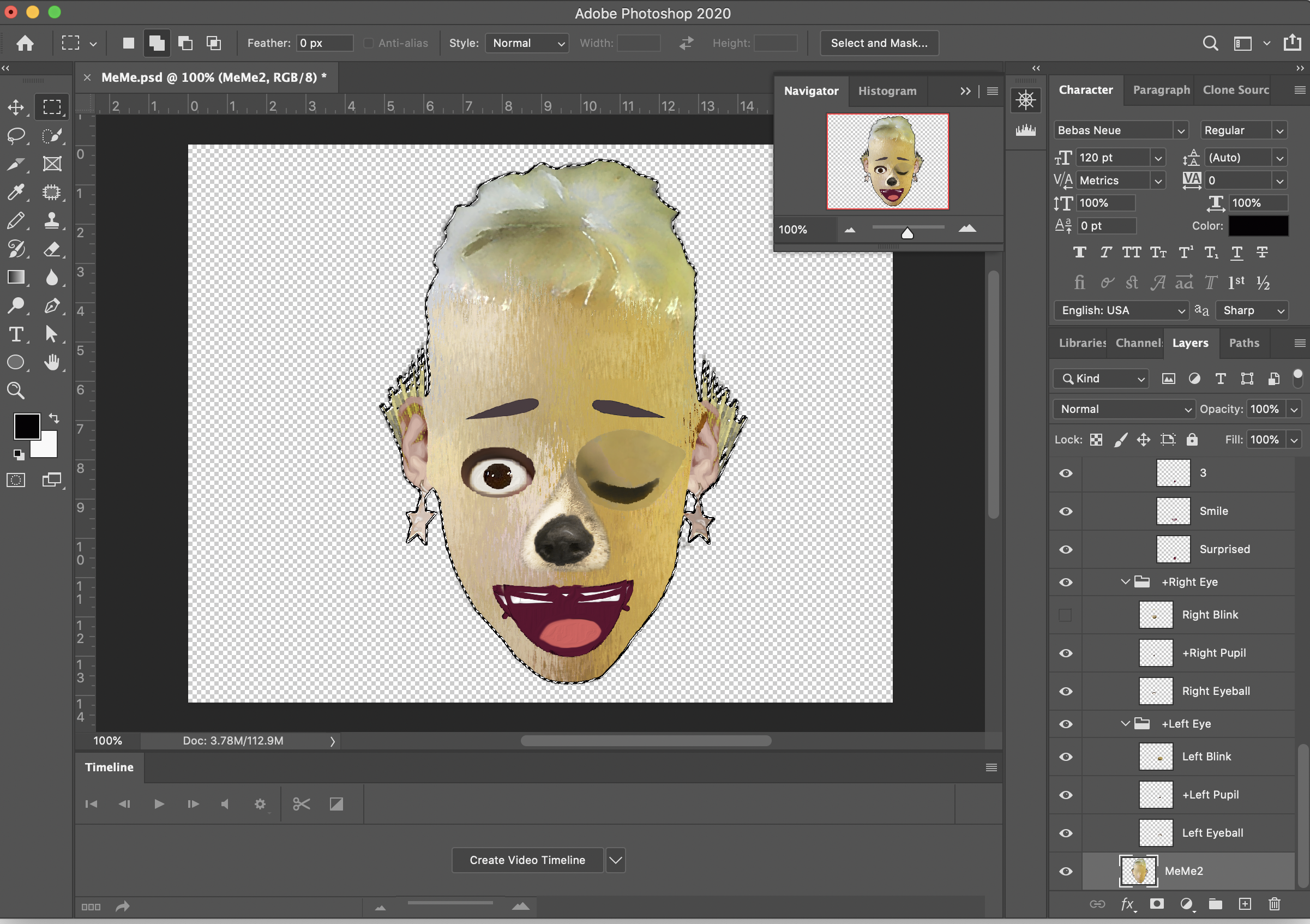Select the Hand tool
The width and height of the screenshot is (1310, 924).
tap(52, 362)
